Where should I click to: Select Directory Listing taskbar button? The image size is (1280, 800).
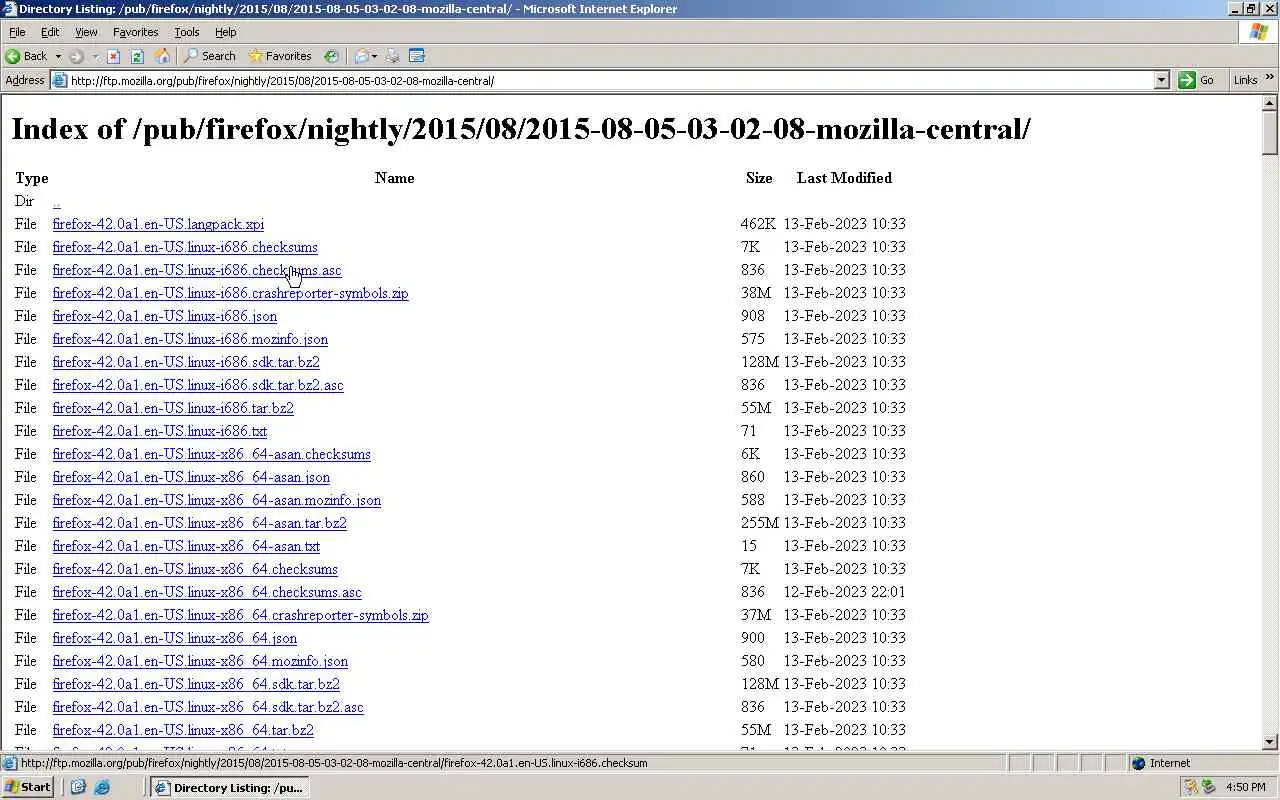coord(228,787)
